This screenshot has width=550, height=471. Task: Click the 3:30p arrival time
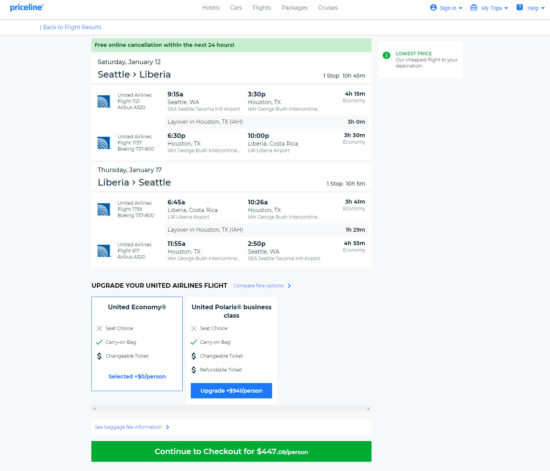256,94
